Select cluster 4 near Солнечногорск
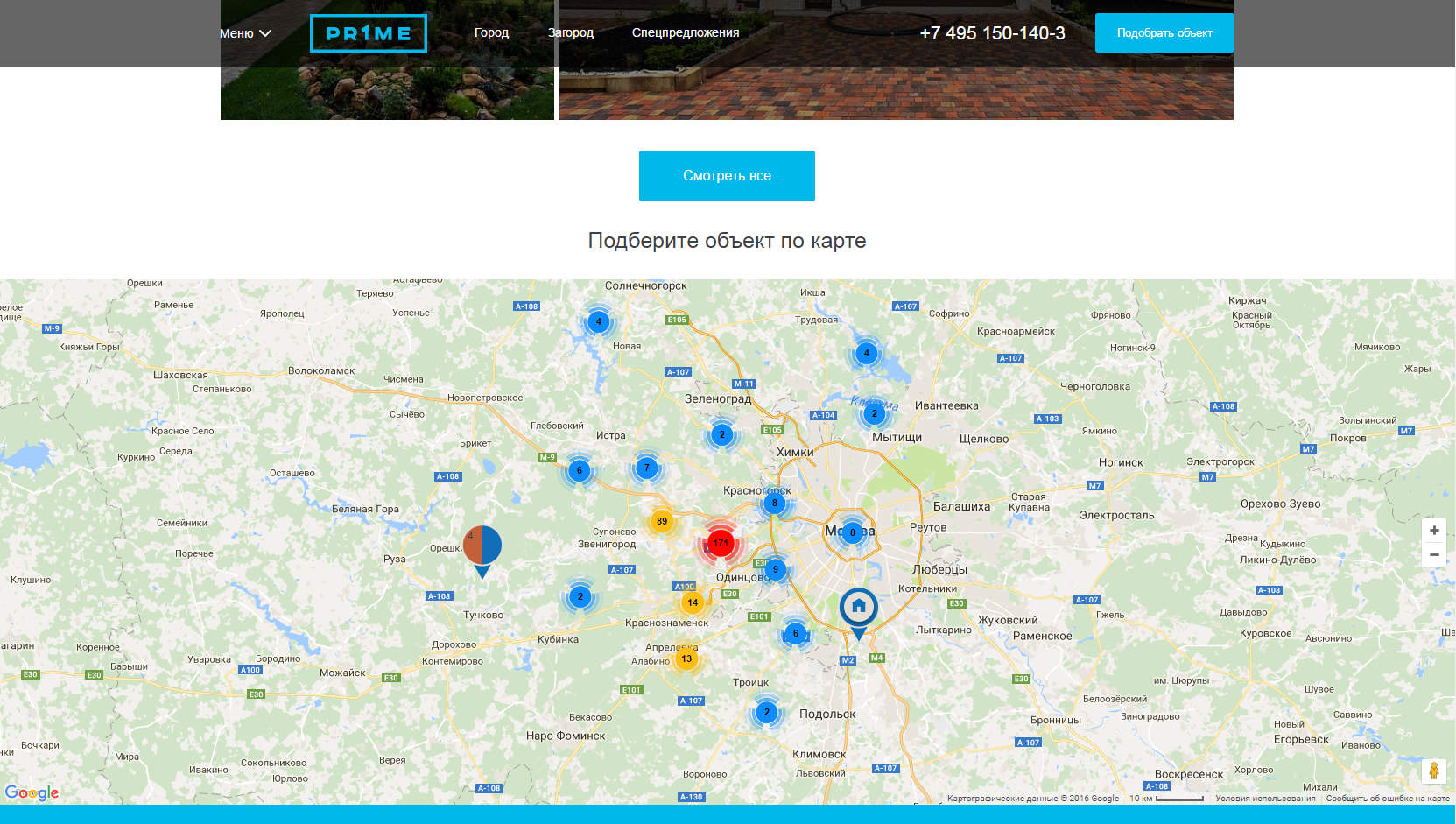This screenshot has width=1456, height=824. pos(599,321)
